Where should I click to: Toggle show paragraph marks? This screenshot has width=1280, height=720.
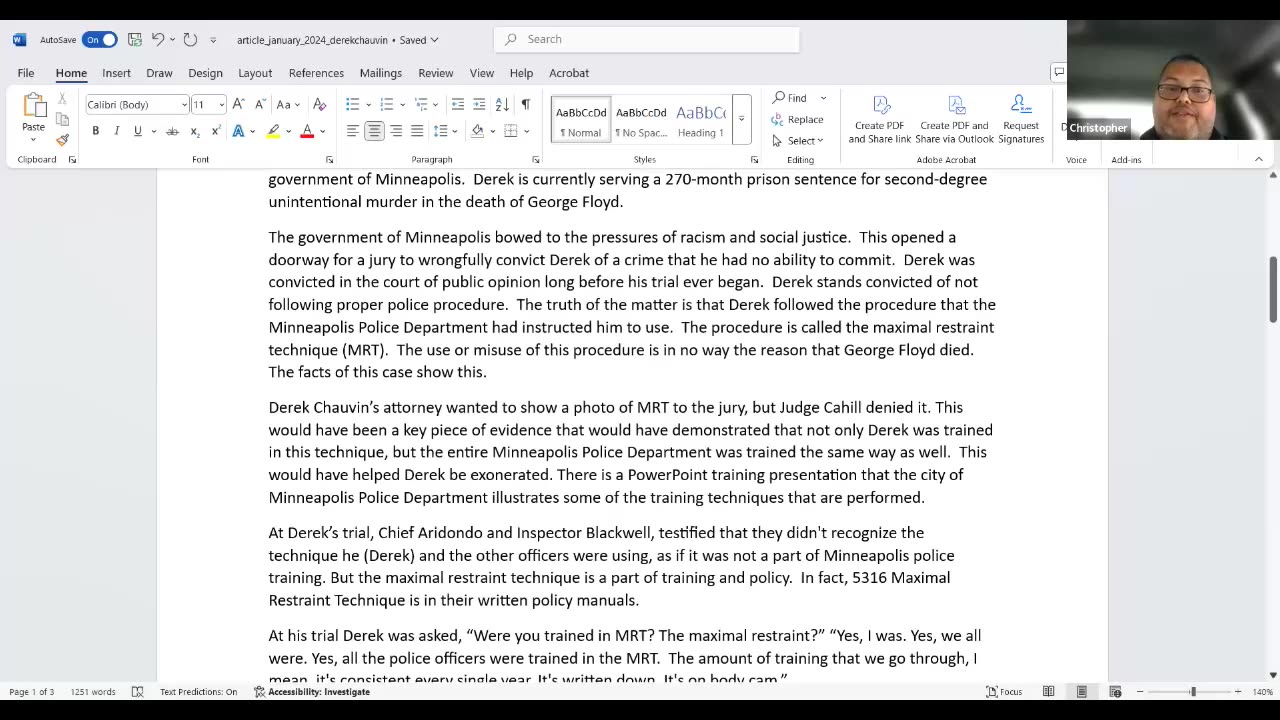(526, 104)
